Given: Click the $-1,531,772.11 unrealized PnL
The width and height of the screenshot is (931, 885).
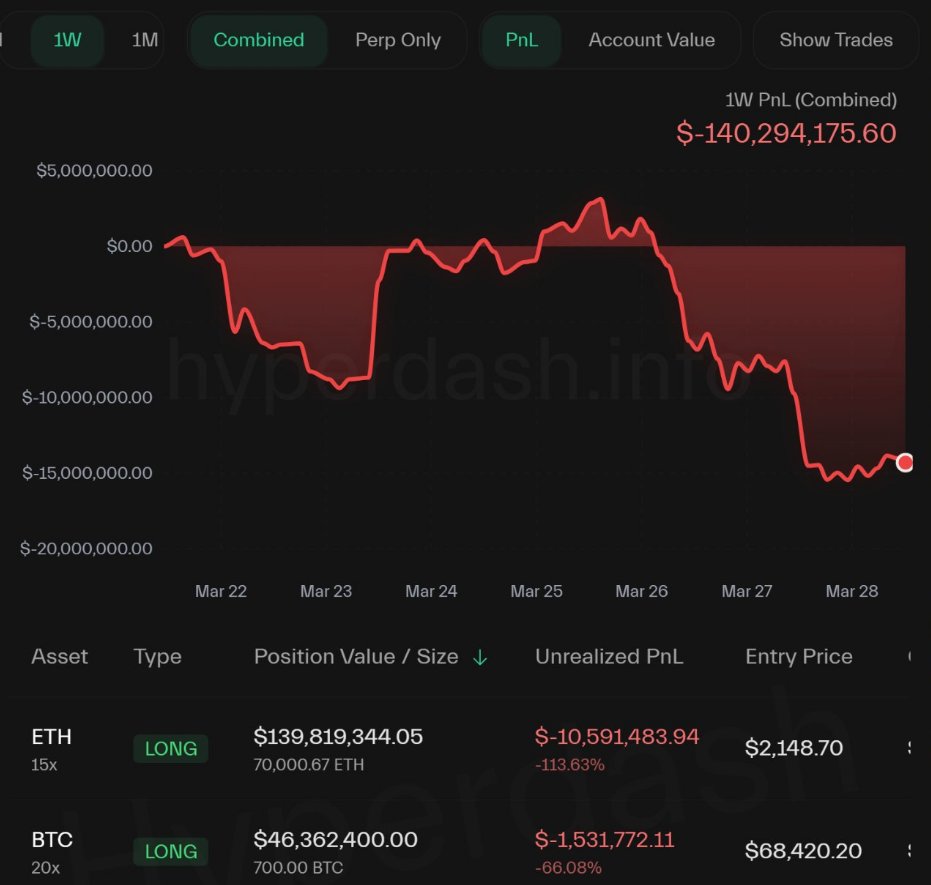Looking at the screenshot, I should (x=604, y=840).
